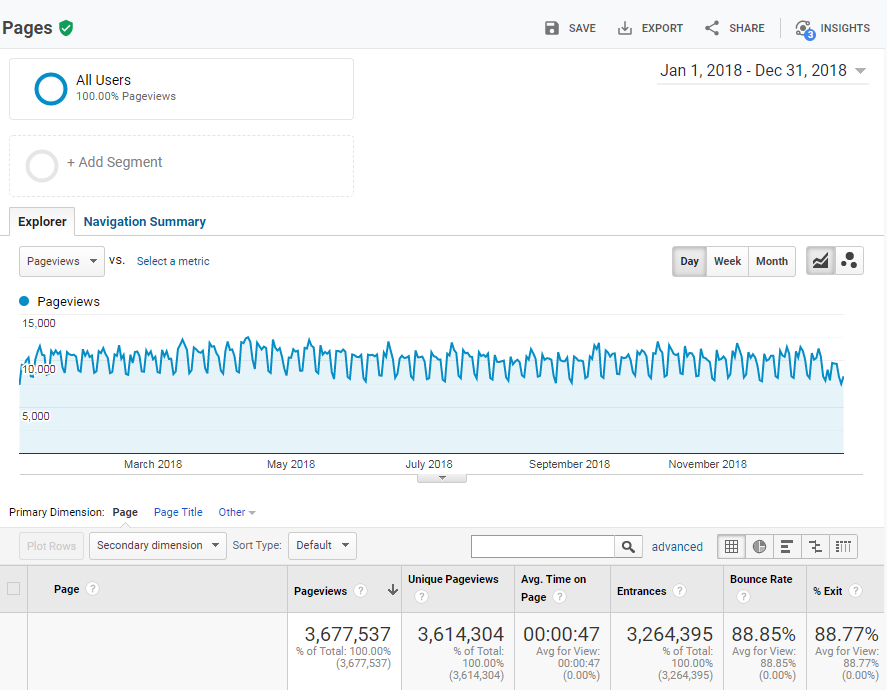
Task: Expand the Other primary dimension menu
Action: point(237,512)
